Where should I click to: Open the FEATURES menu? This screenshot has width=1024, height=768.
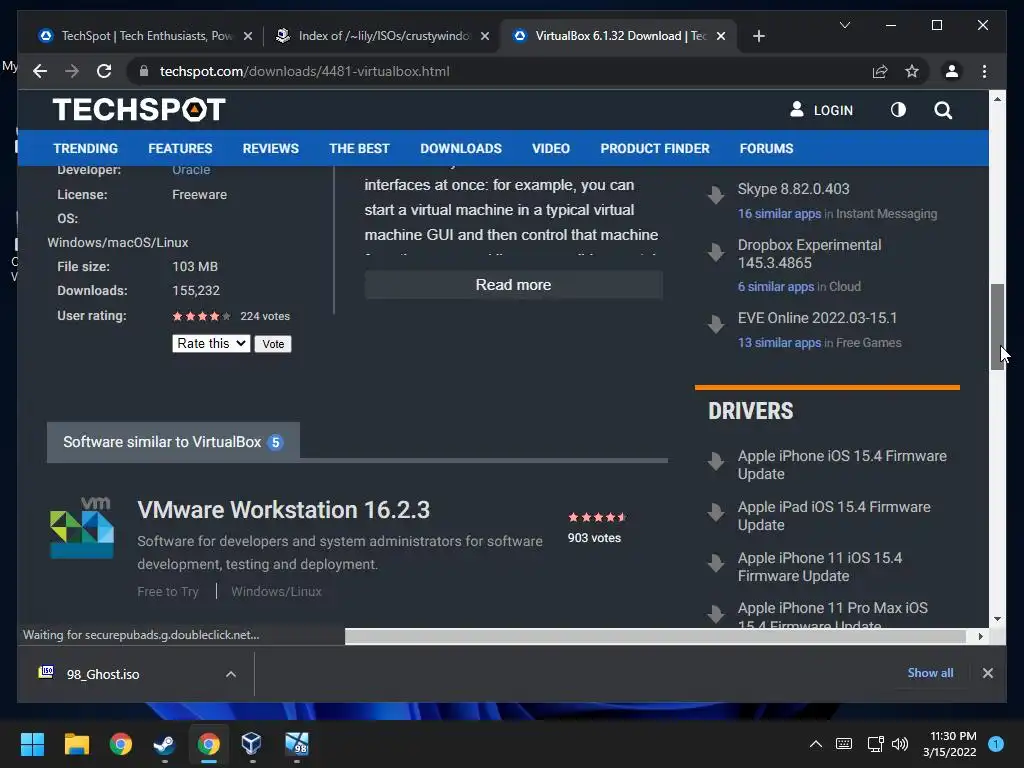click(180, 148)
